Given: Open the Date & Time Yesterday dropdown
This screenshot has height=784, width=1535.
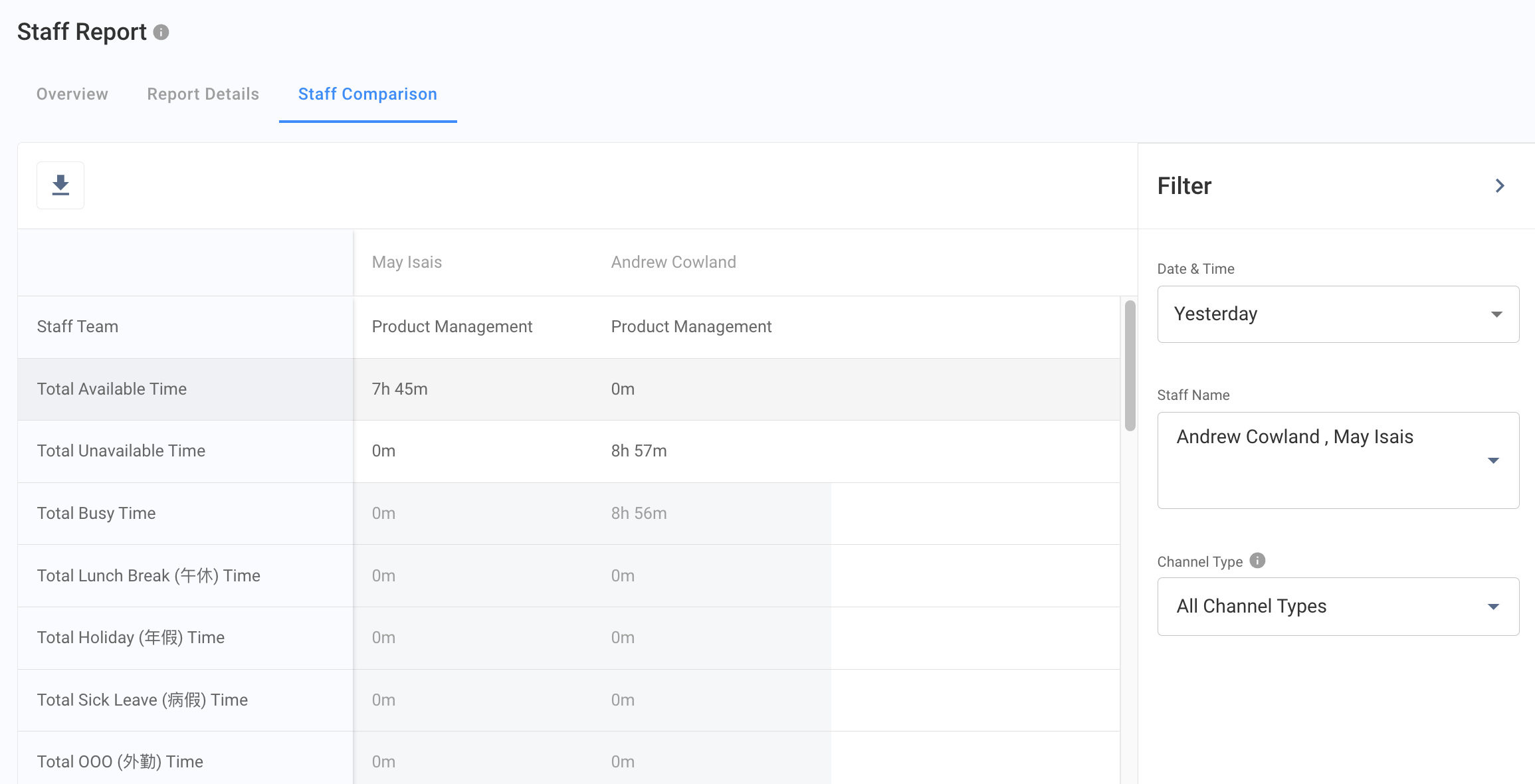Looking at the screenshot, I should tap(1338, 314).
